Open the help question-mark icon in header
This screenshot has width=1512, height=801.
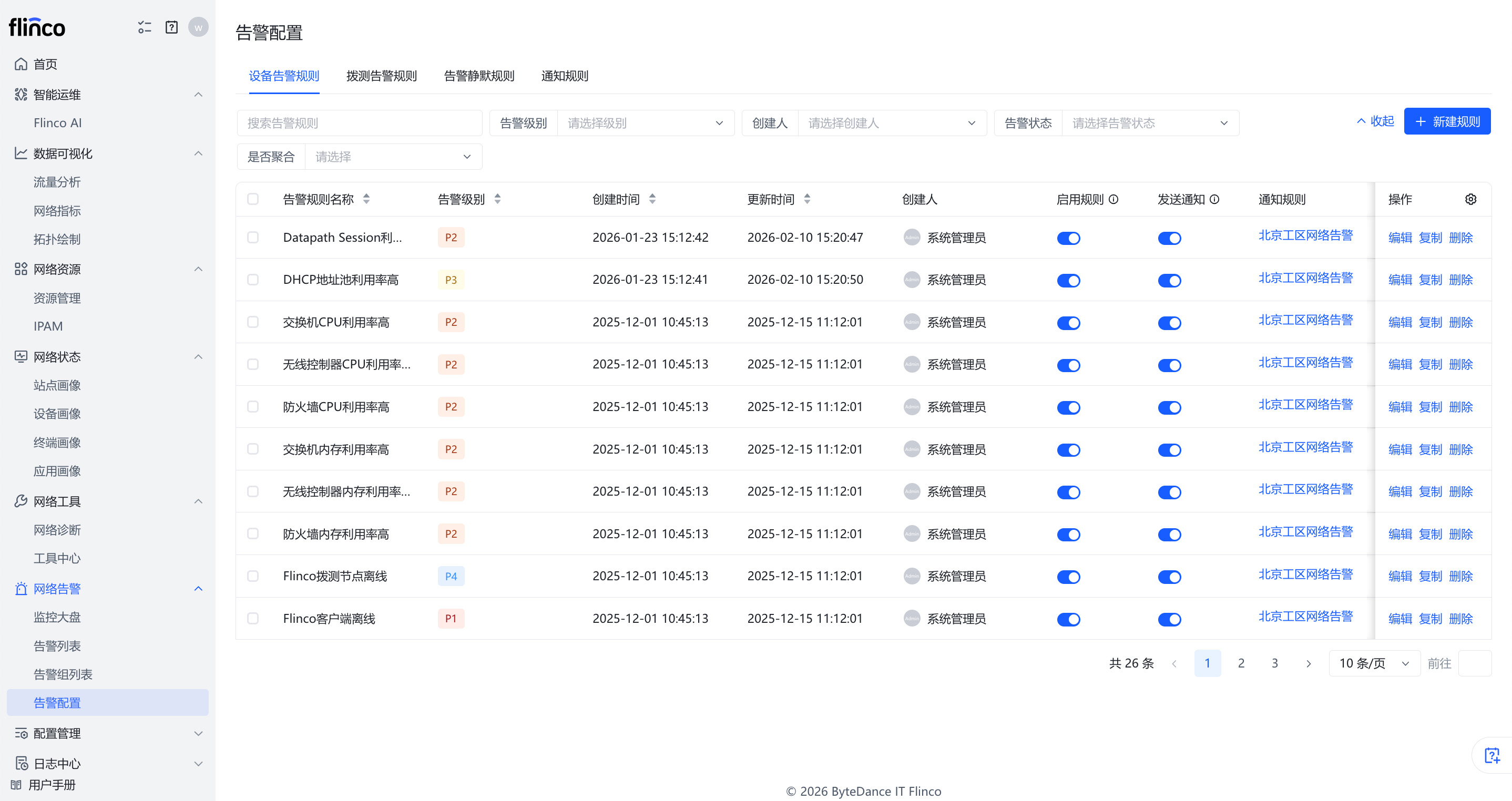point(171,27)
